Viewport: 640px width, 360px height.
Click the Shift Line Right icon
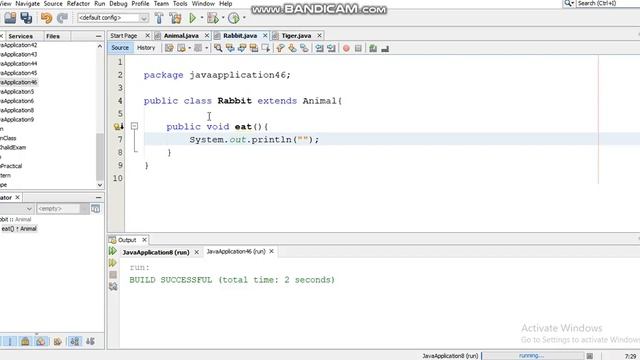click(331, 48)
